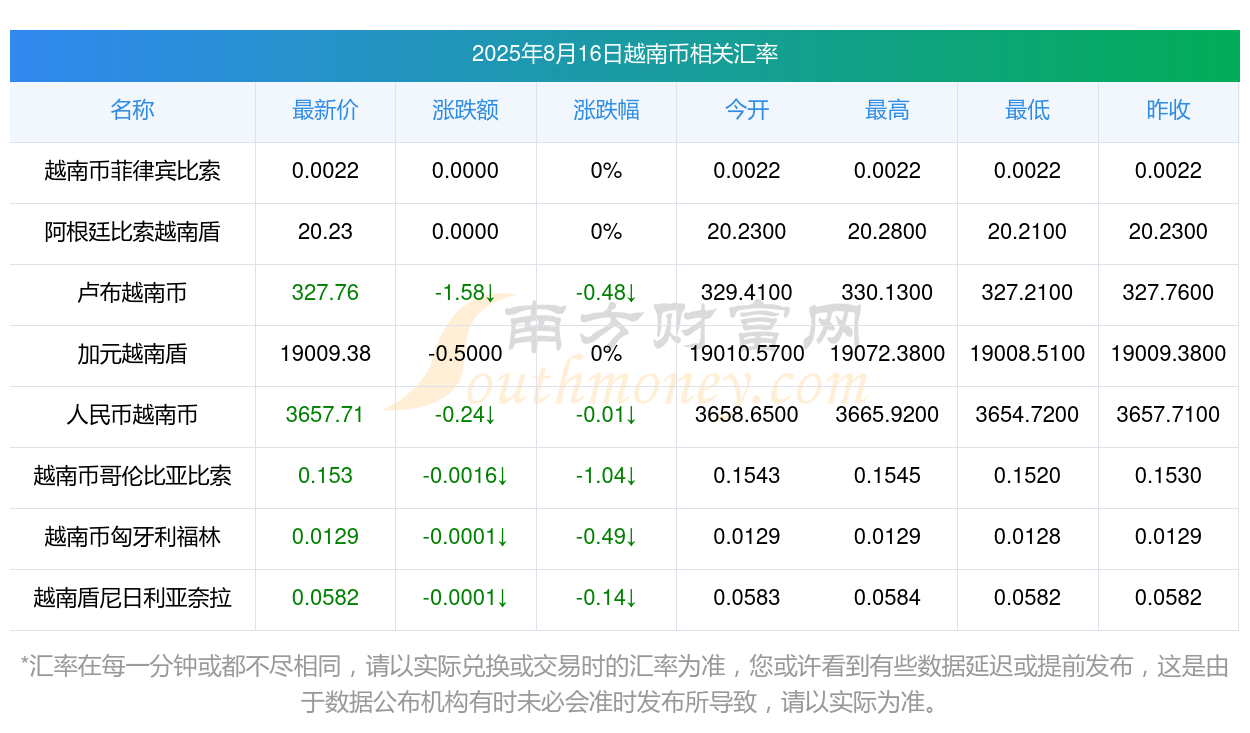This screenshot has height=733, width=1250.
Task: Click the low value 3654.7200
Action: pos(1027,415)
